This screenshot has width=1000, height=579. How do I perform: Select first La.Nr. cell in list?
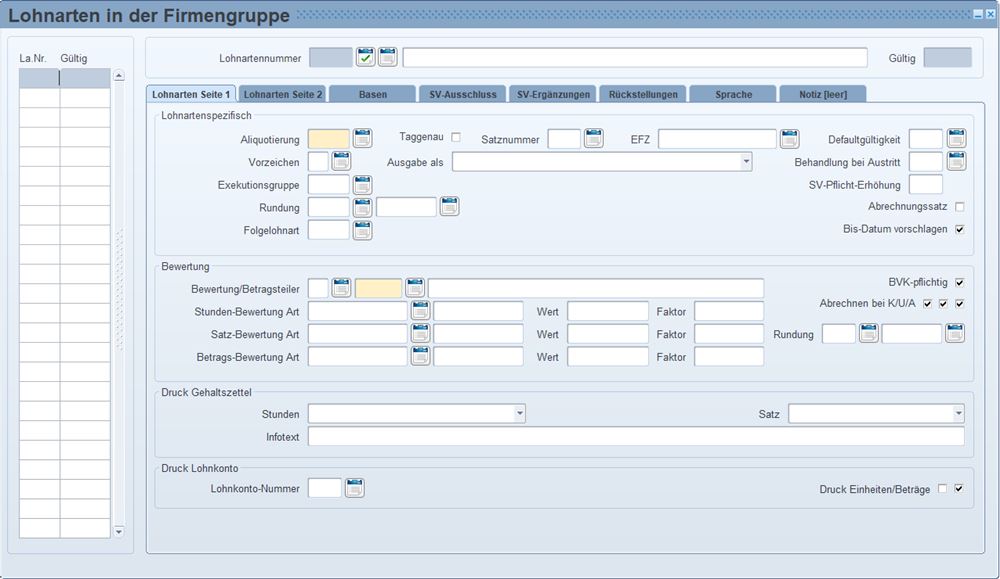39,78
